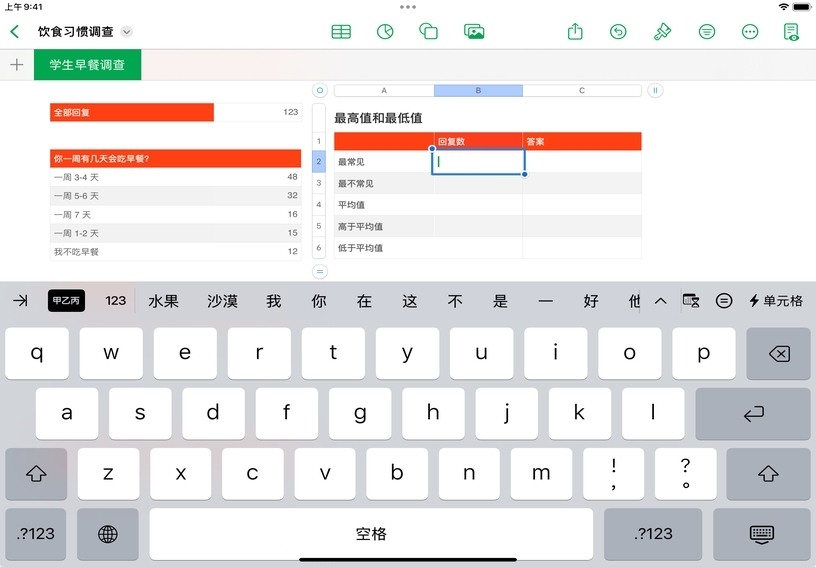
Task: Open the formula keyboard with the equals icon
Action: coord(724,301)
